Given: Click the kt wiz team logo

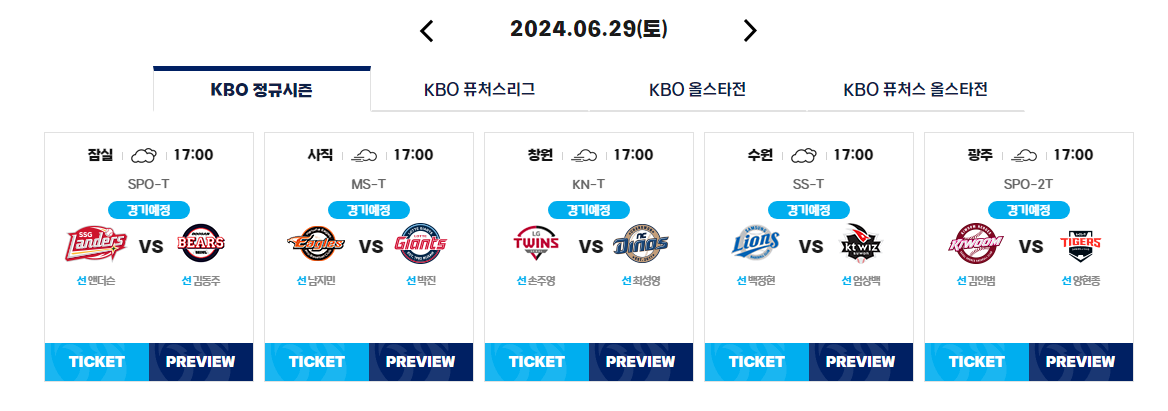Looking at the screenshot, I should pyautogui.click(x=862, y=243).
